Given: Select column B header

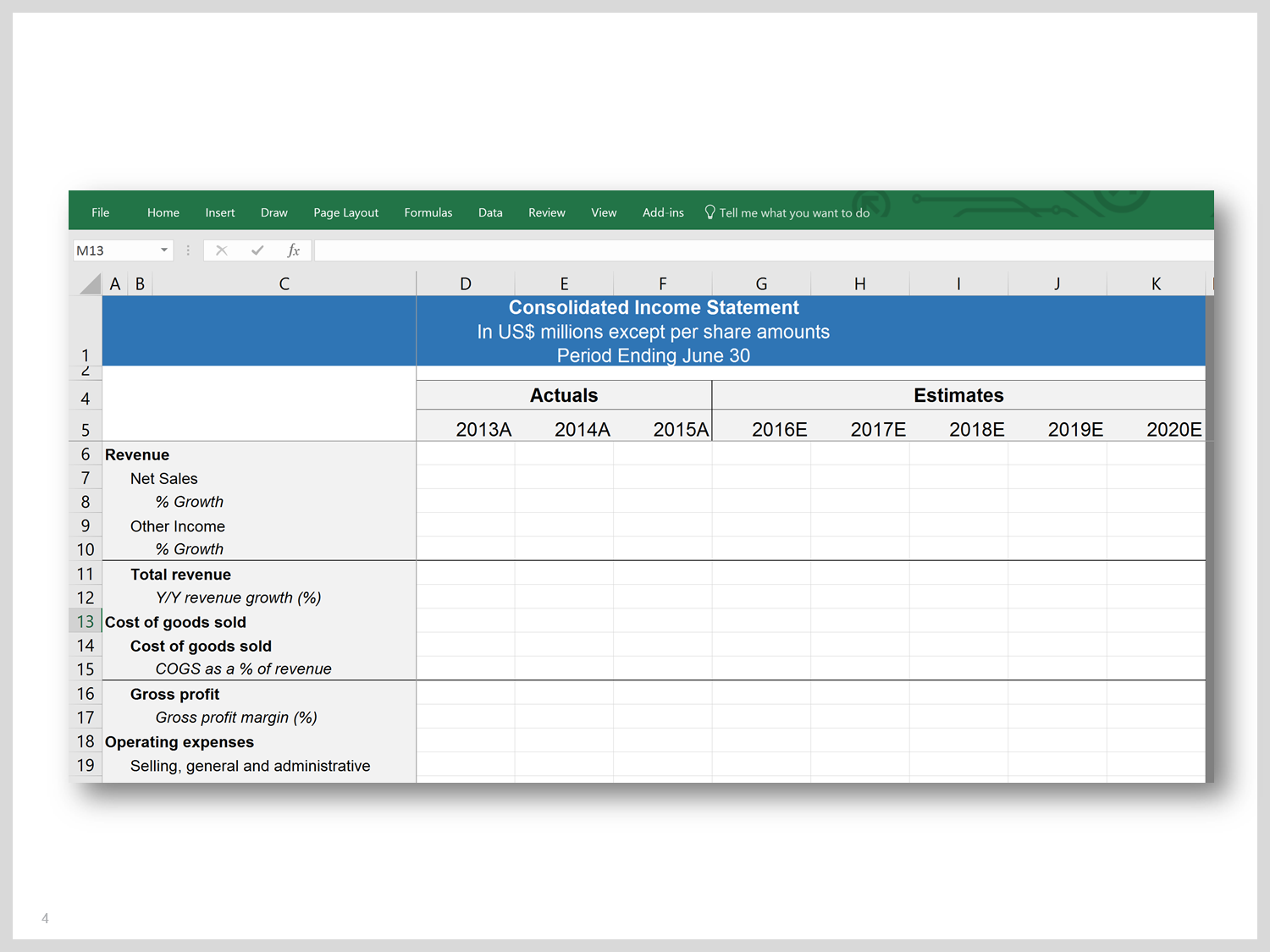Looking at the screenshot, I should (x=140, y=283).
